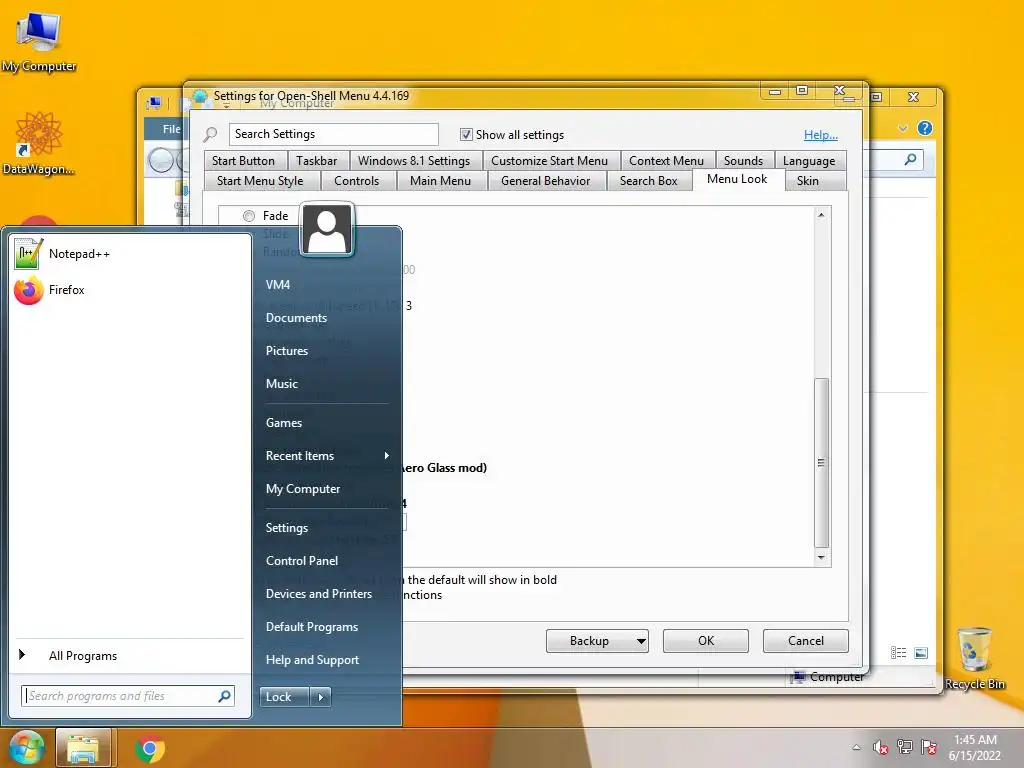Screen dimensions: 1024x768
Task: Switch Explorer to details view icon
Action: tap(899, 652)
